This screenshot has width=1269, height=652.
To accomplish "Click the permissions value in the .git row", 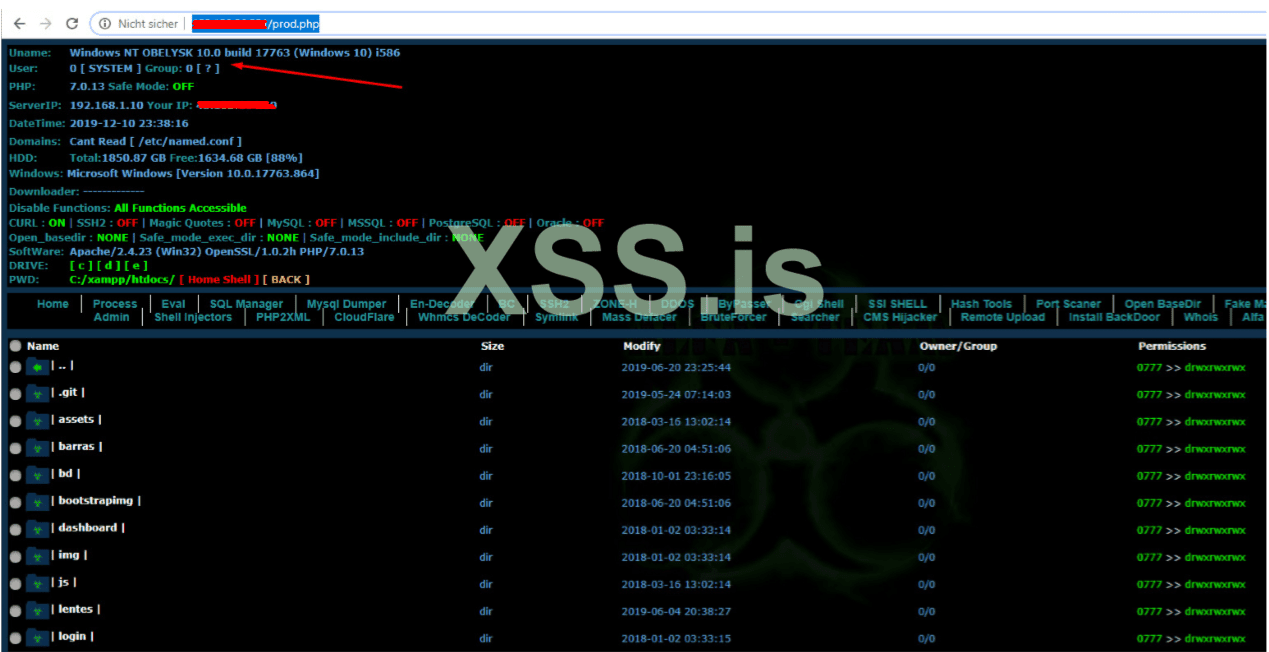I will click(1191, 395).
